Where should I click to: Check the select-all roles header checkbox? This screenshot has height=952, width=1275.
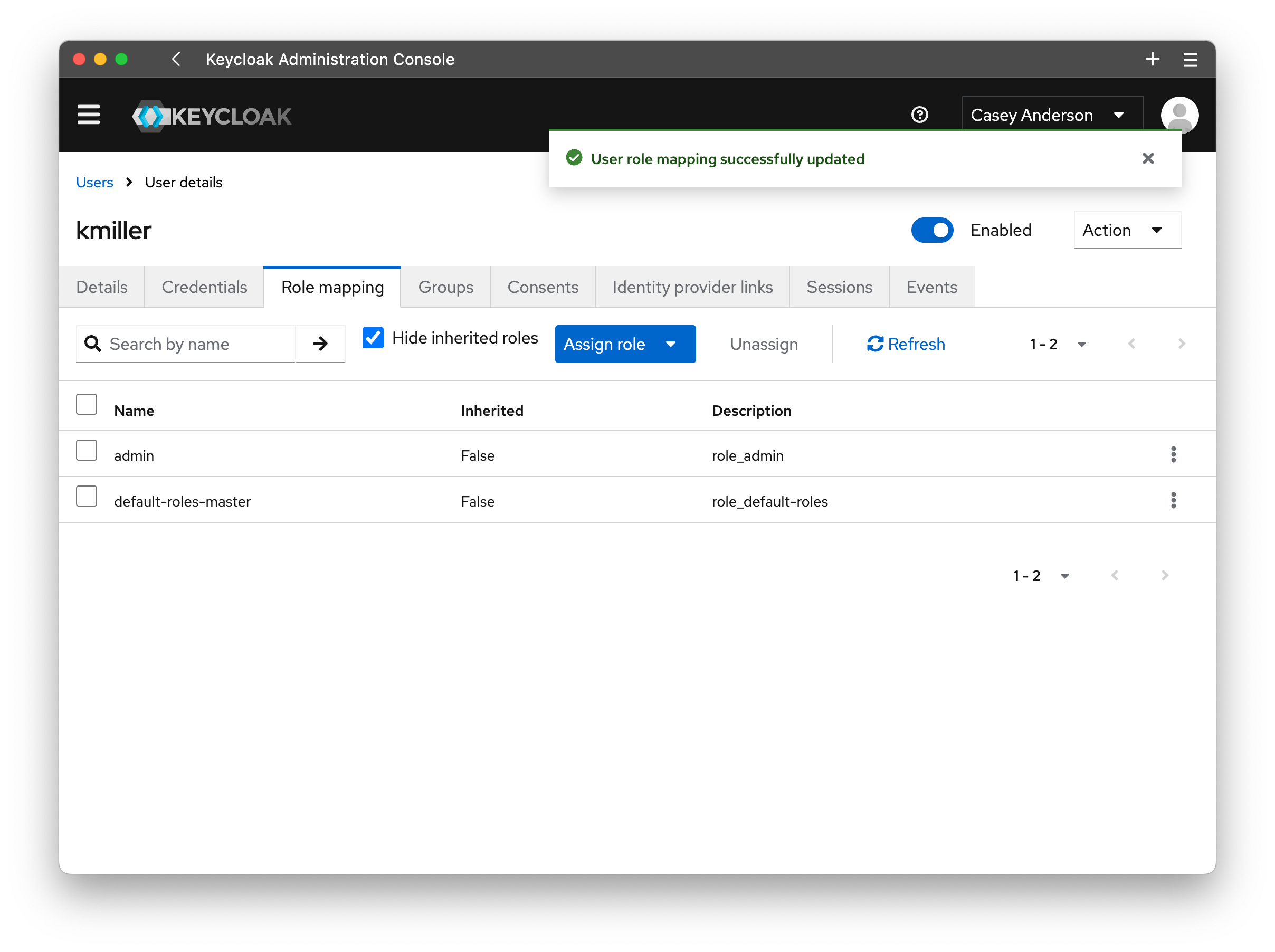(87, 405)
